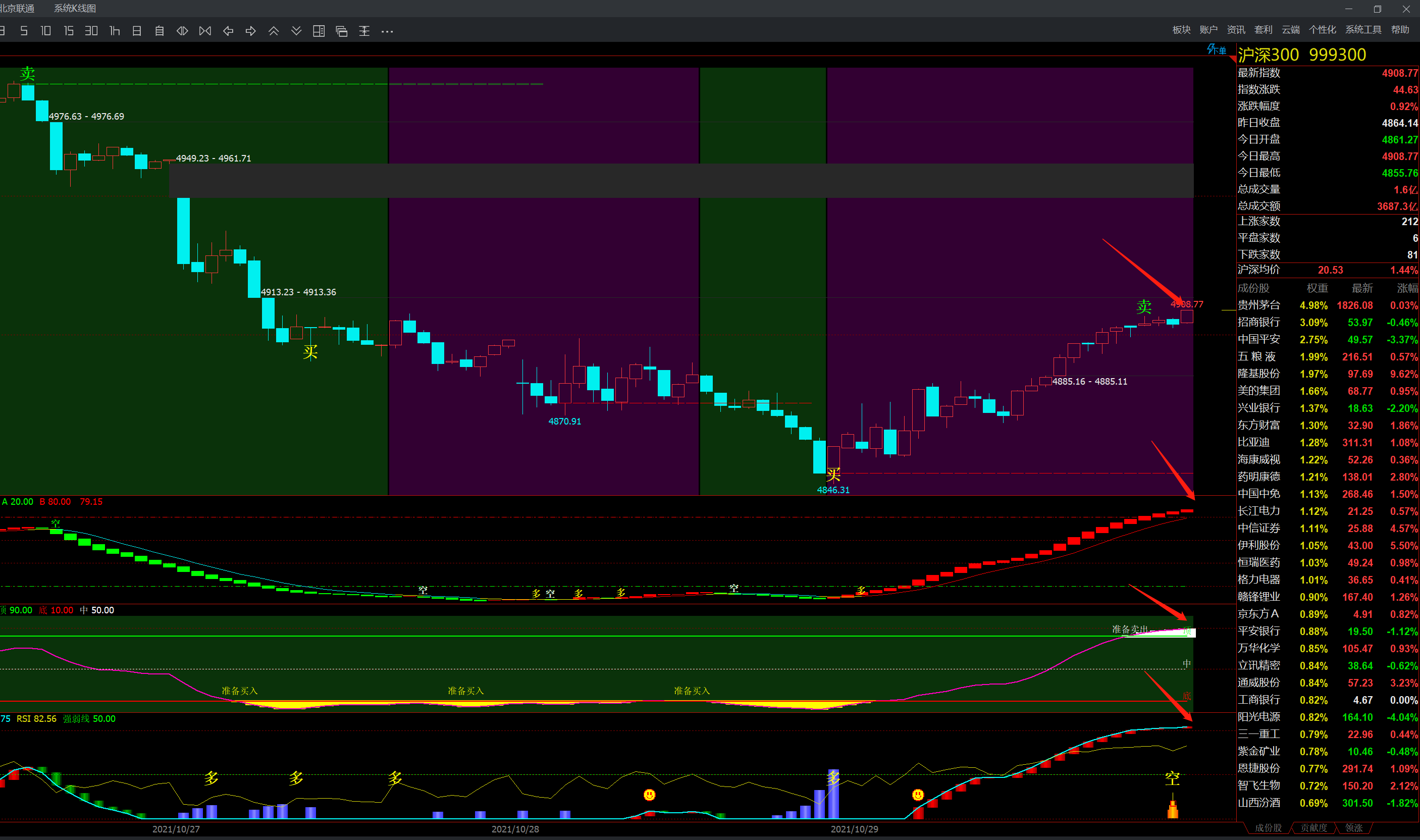Click the orange flame marker in RSI panel
The image size is (1420, 840).
click(x=1173, y=806)
